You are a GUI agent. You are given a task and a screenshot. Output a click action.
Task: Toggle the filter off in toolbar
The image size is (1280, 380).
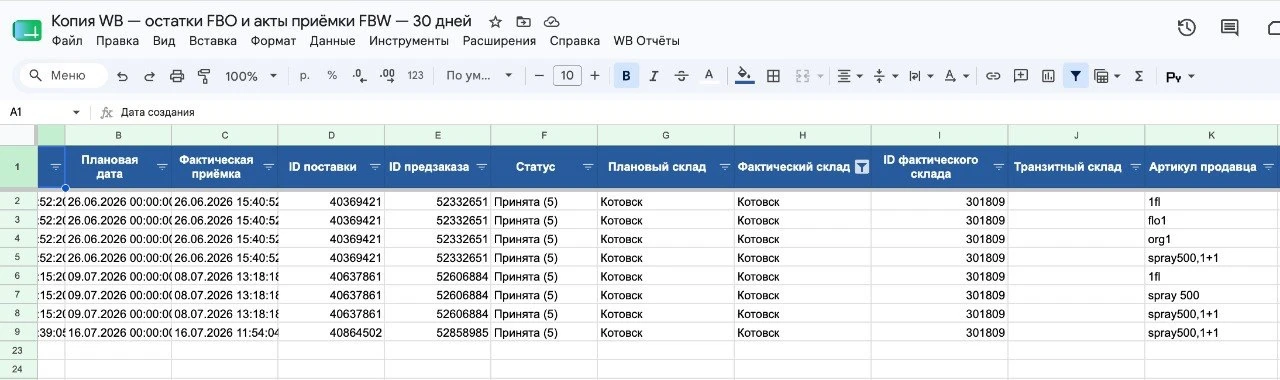click(x=1075, y=75)
